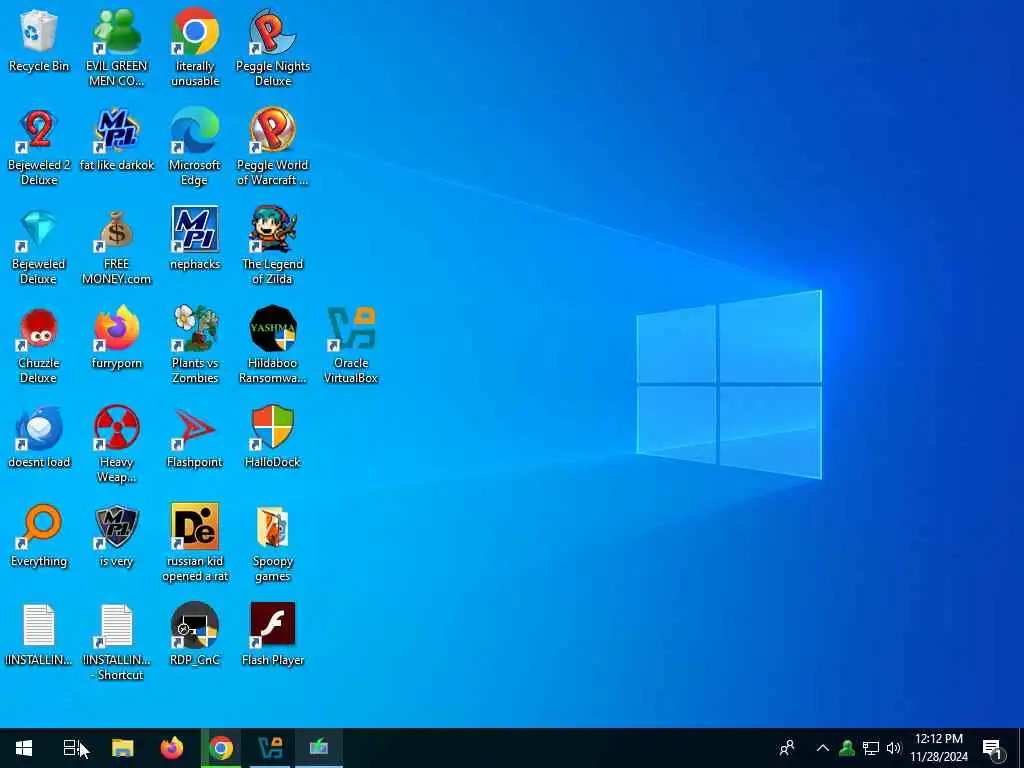Screen dimensions: 1024x768
Task: Select the Peggle World of Warcraft icon
Action: click(x=272, y=148)
